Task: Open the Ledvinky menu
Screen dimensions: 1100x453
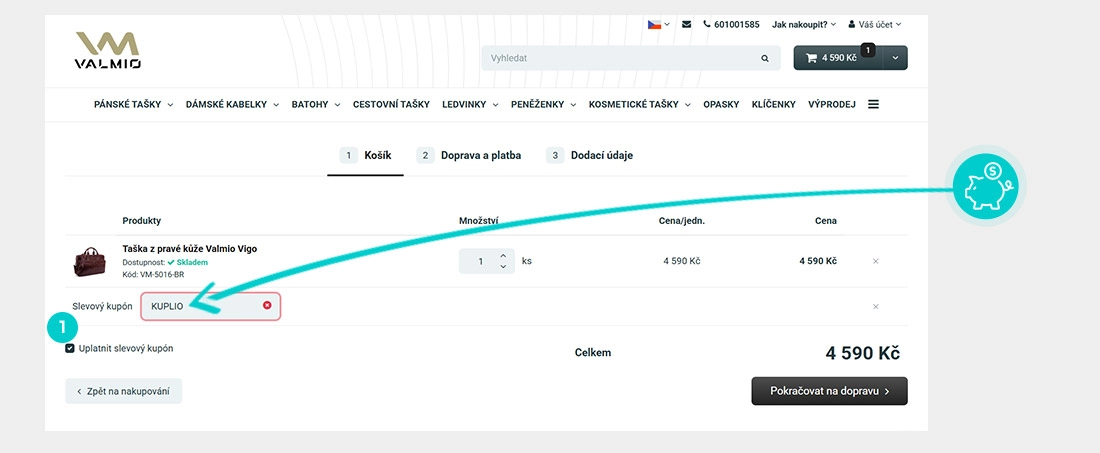Action: tap(470, 104)
